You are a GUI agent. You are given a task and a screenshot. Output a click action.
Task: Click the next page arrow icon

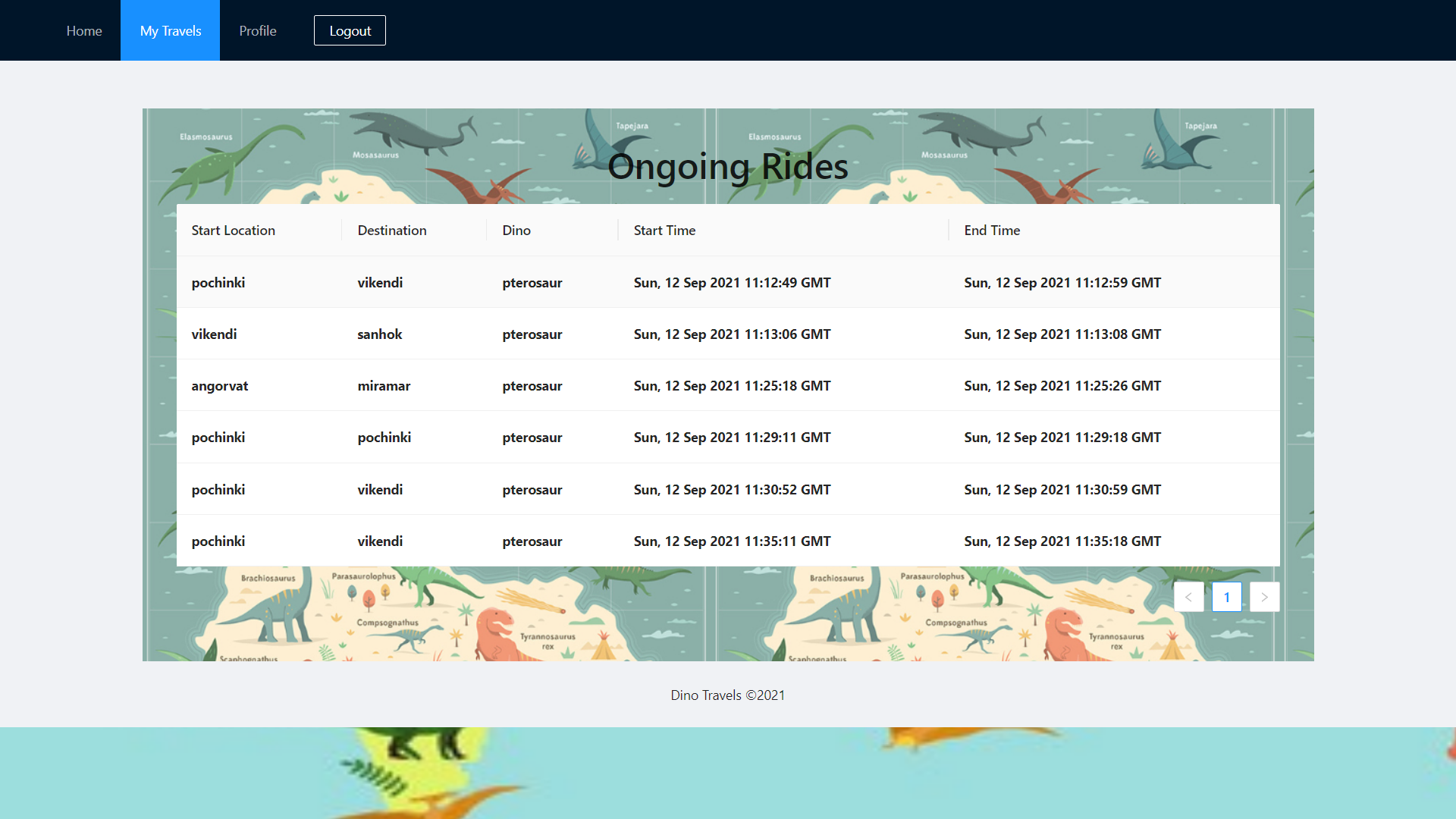1264,598
